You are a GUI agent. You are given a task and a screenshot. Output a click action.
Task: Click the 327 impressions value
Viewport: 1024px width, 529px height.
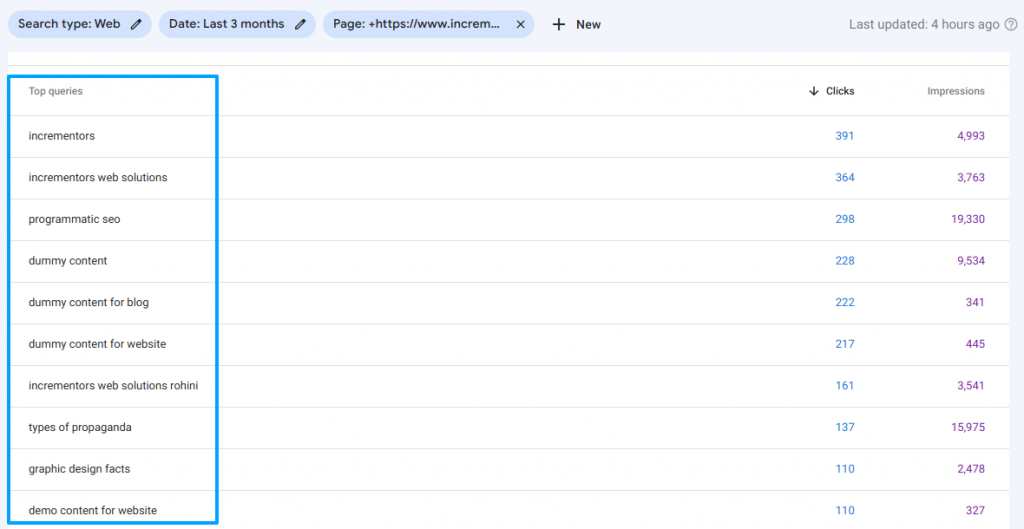tap(975, 511)
